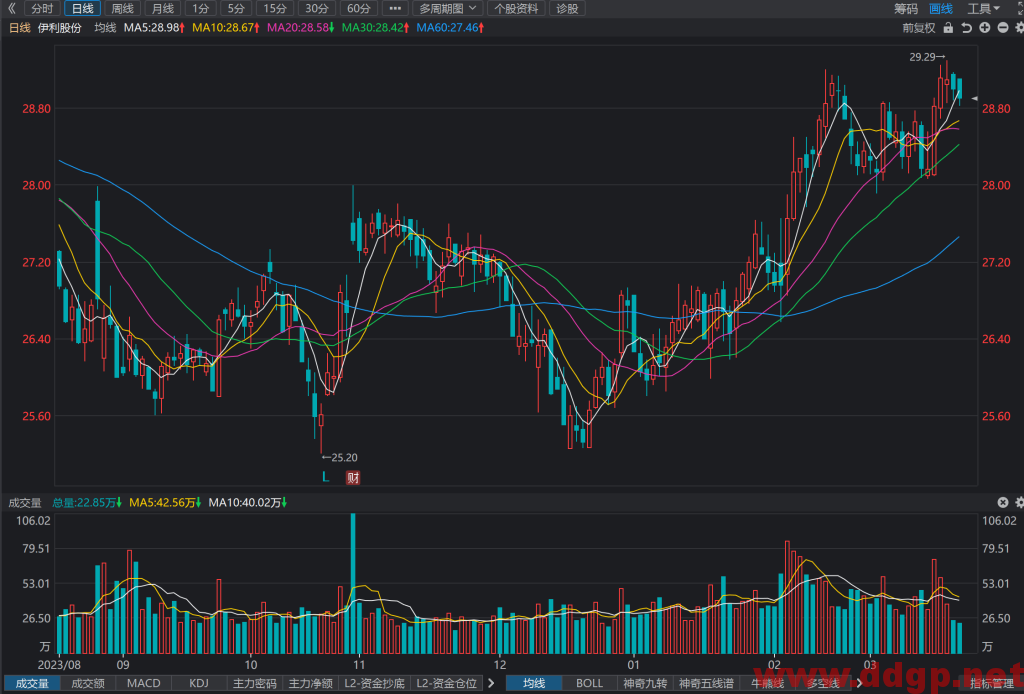Toggle 画线 drawing mode
Image resolution: width=1024 pixels, height=694 pixels.
coord(941,8)
